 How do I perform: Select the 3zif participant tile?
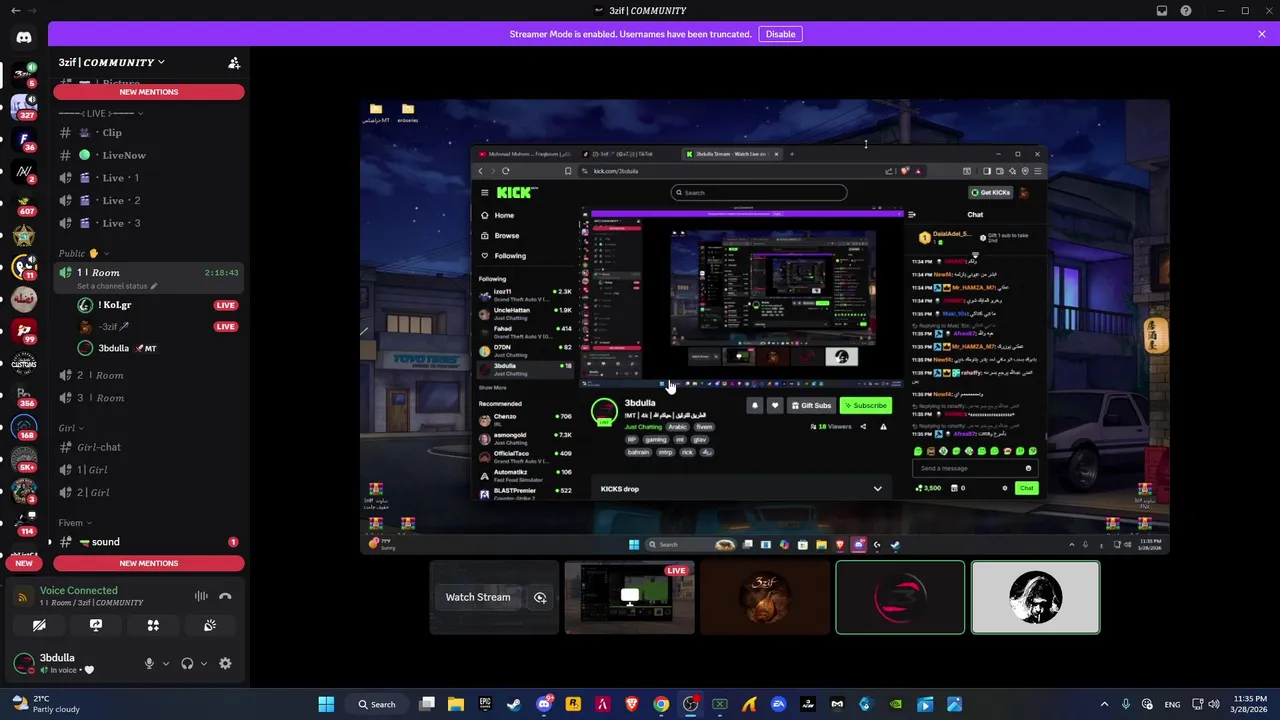(x=765, y=597)
